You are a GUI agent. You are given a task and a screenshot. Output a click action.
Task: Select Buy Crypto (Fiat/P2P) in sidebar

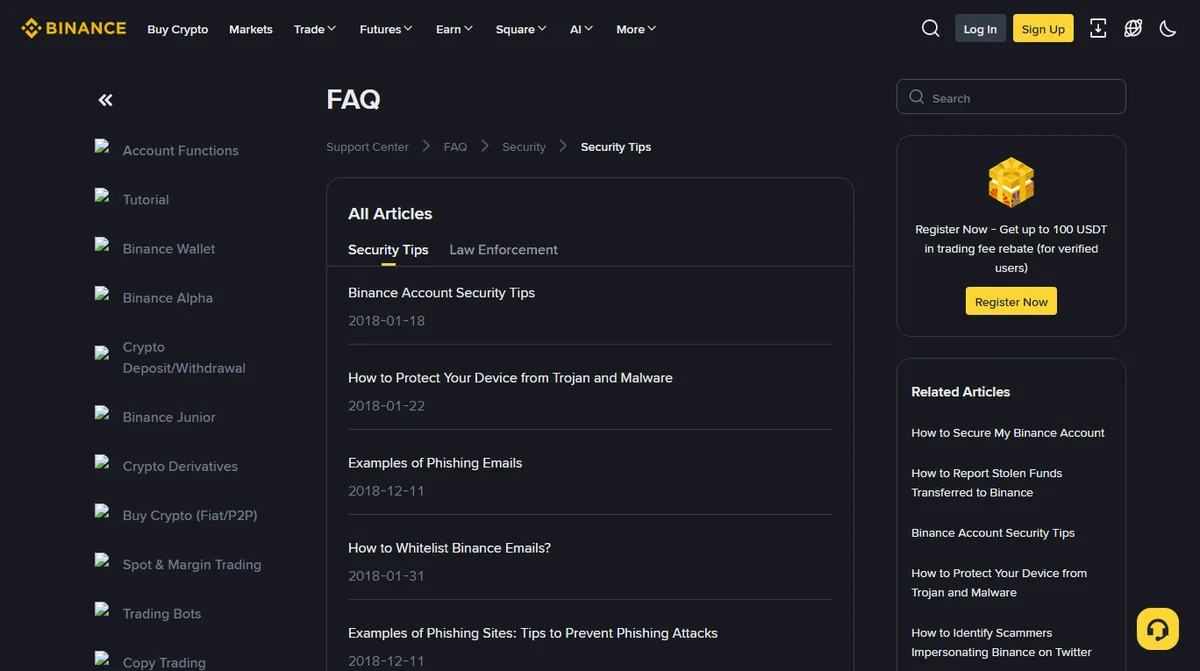190,515
